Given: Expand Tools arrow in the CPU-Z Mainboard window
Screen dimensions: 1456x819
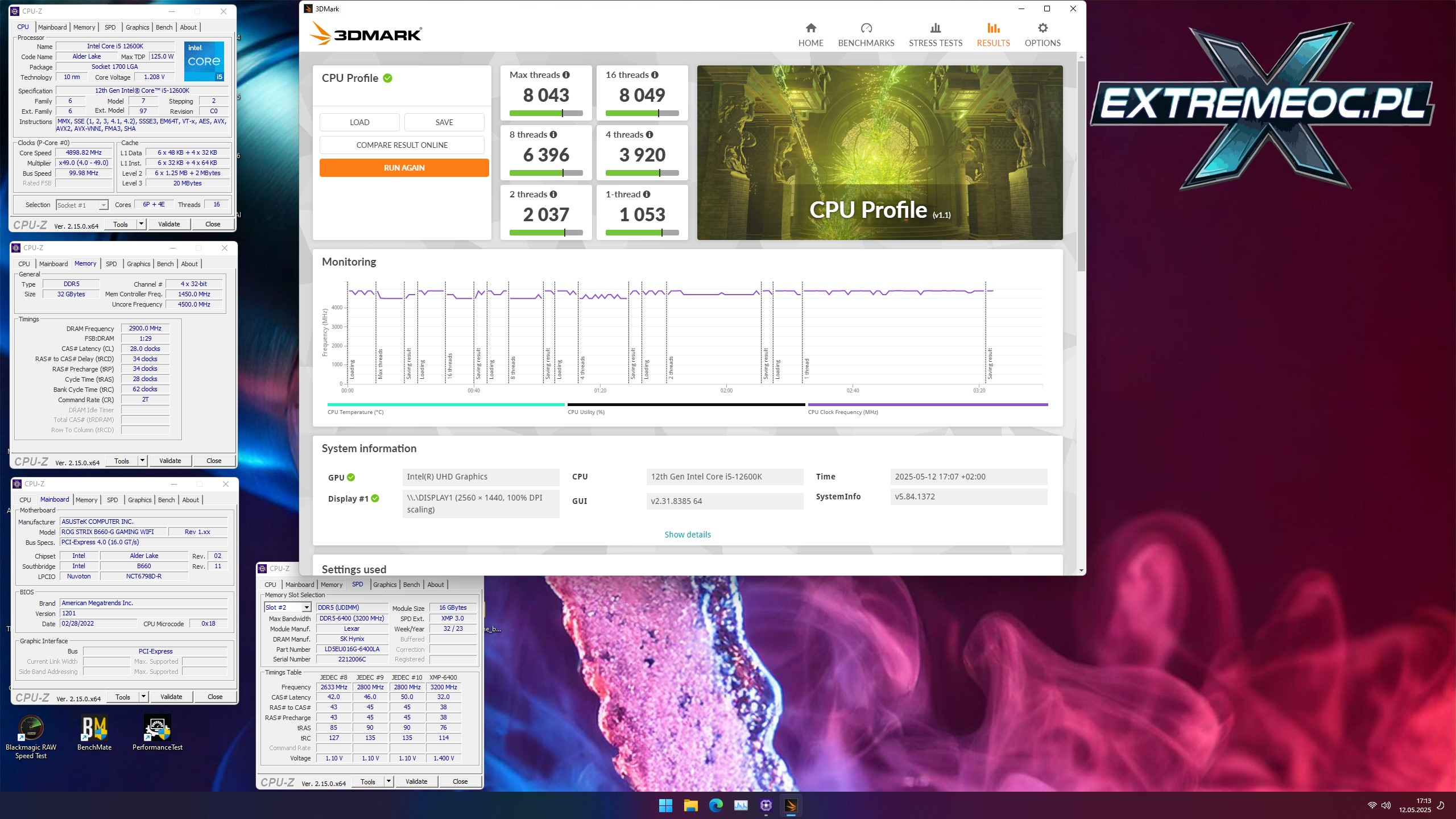Looking at the screenshot, I should pos(143,697).
